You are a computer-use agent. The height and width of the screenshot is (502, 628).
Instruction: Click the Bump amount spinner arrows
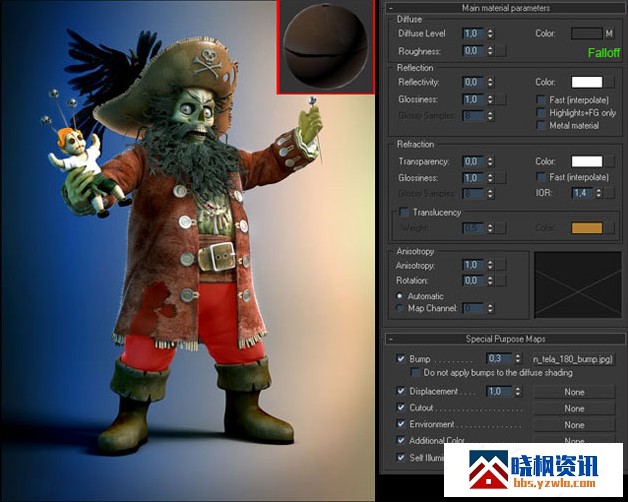[x=518, y=358]
